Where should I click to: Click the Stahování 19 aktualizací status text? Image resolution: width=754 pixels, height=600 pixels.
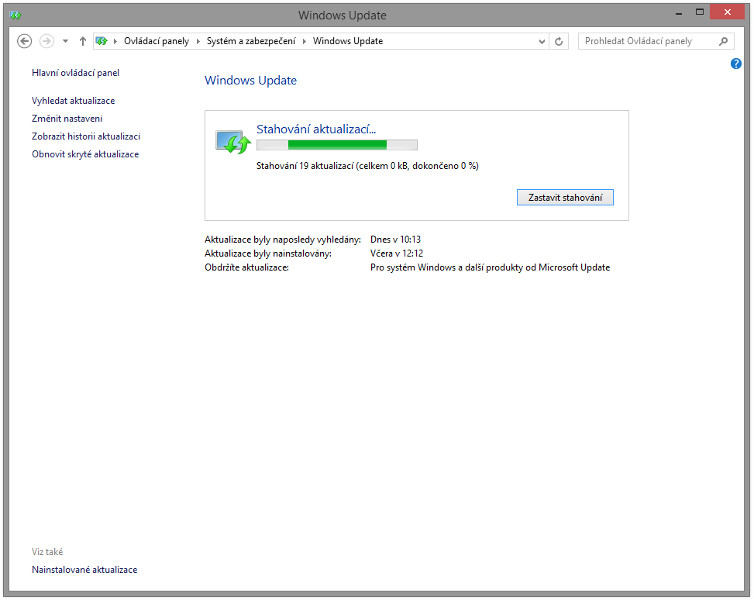[x=367, y=166]
